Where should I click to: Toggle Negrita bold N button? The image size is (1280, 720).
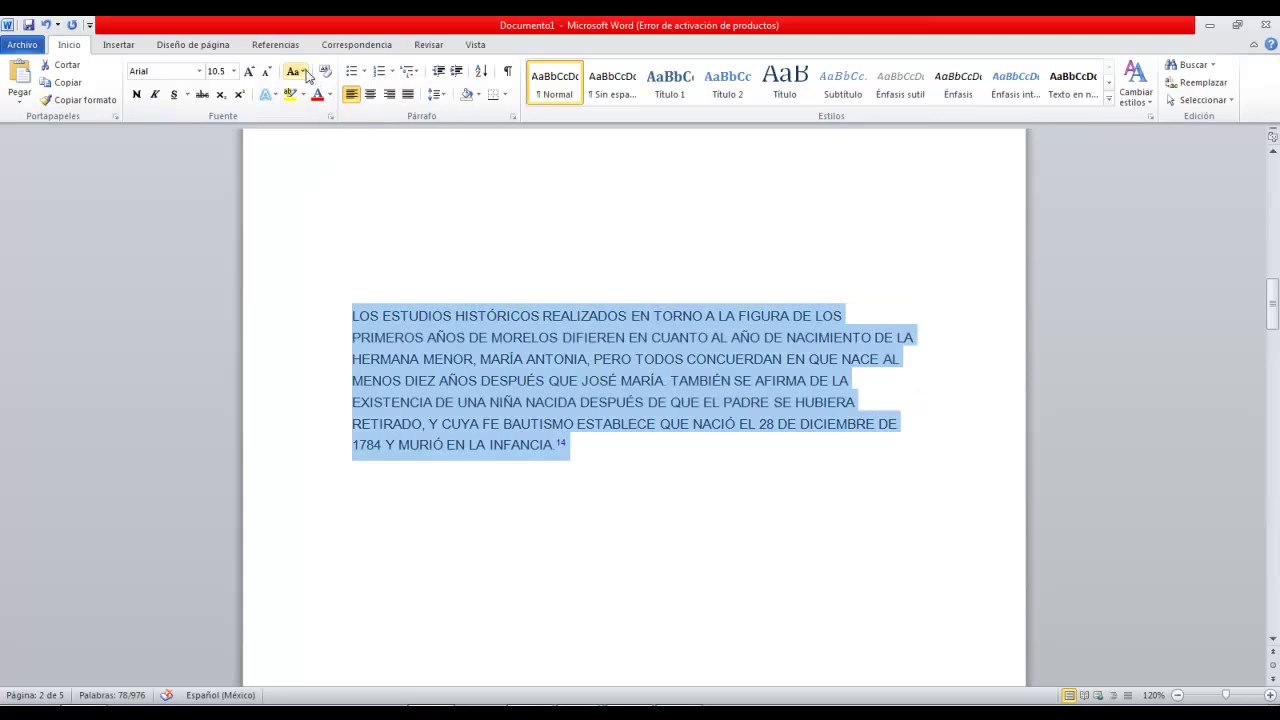137,95
